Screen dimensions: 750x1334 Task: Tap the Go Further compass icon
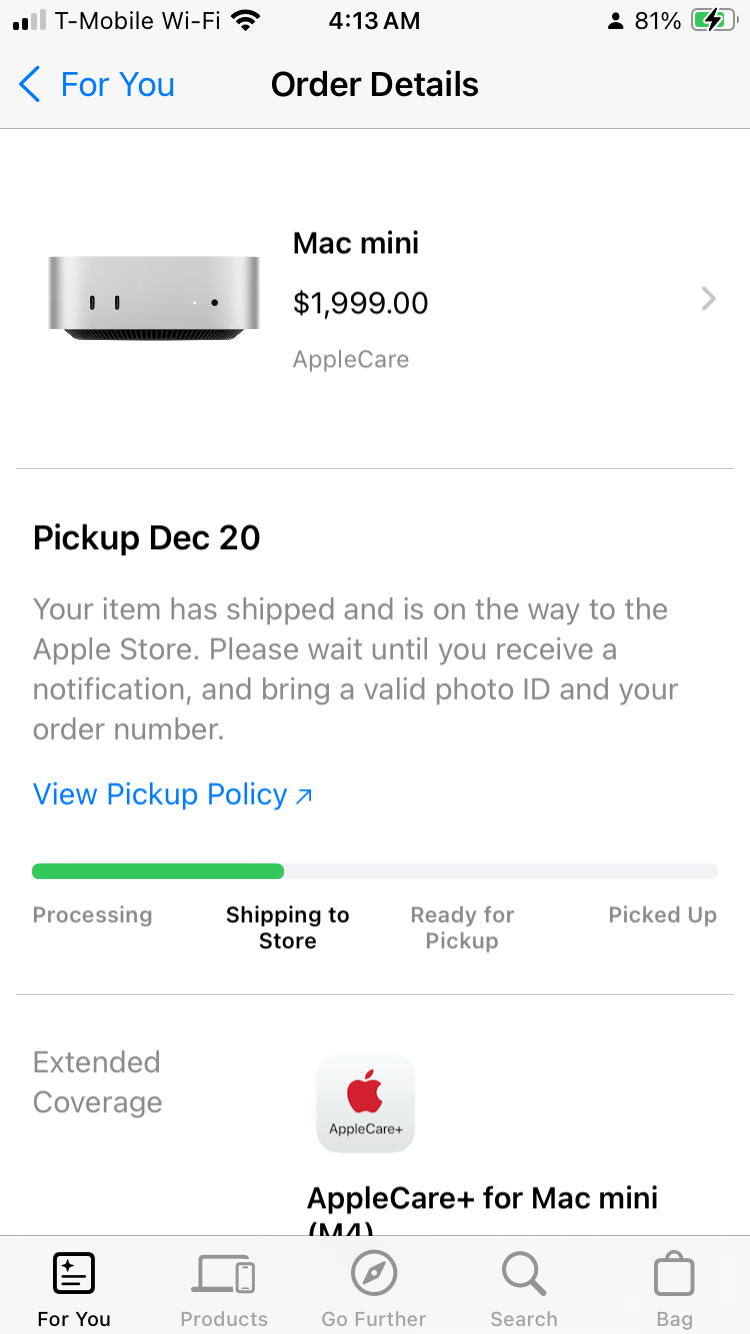tap(374, 1275)
